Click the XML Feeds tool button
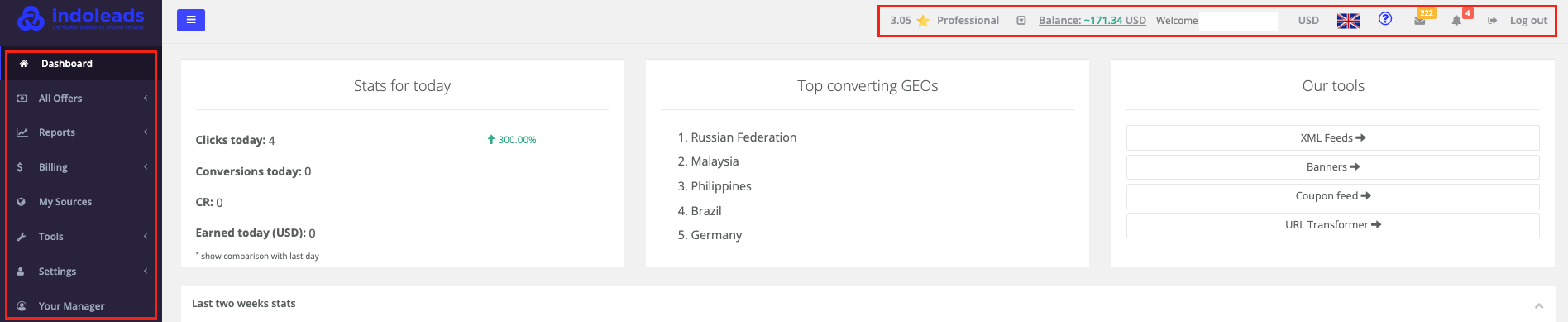The width and height of the screenshot is (1568, 322). coord(1332,138)
